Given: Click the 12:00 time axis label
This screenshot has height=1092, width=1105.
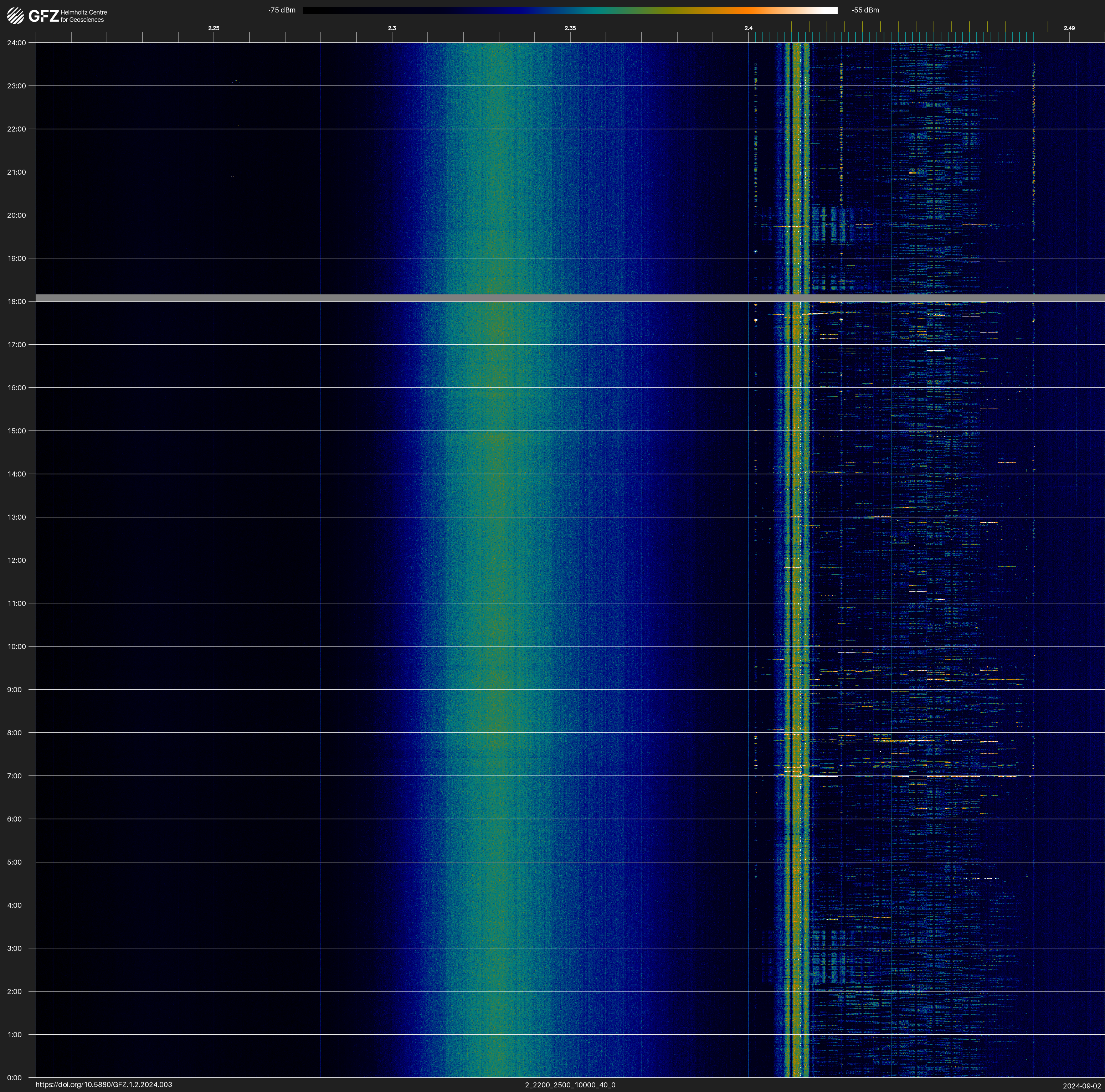Looking at the screenshot, I should [16, 560].
